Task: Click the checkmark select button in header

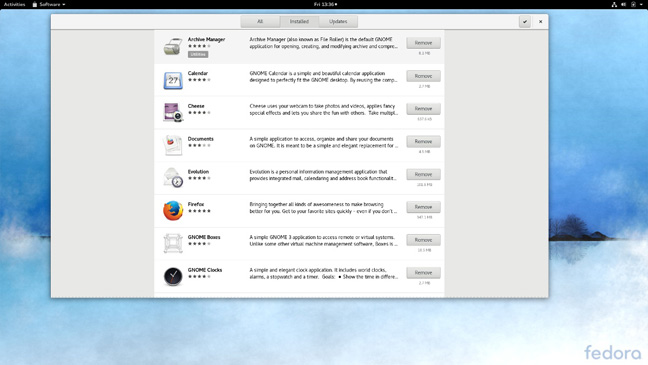Action: [524, 21]
